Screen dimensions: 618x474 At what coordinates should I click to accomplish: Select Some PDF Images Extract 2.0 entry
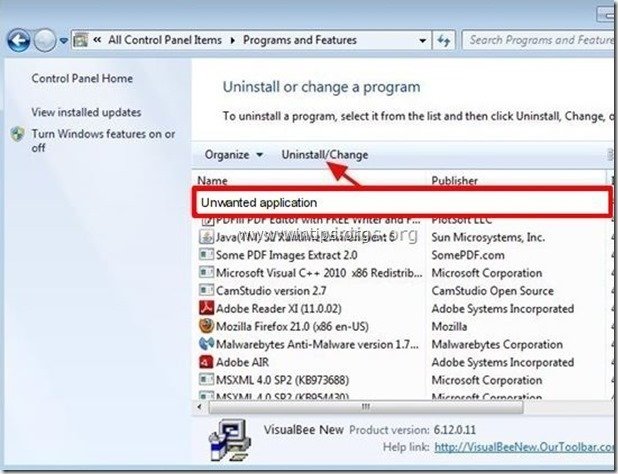coord(287,255)
